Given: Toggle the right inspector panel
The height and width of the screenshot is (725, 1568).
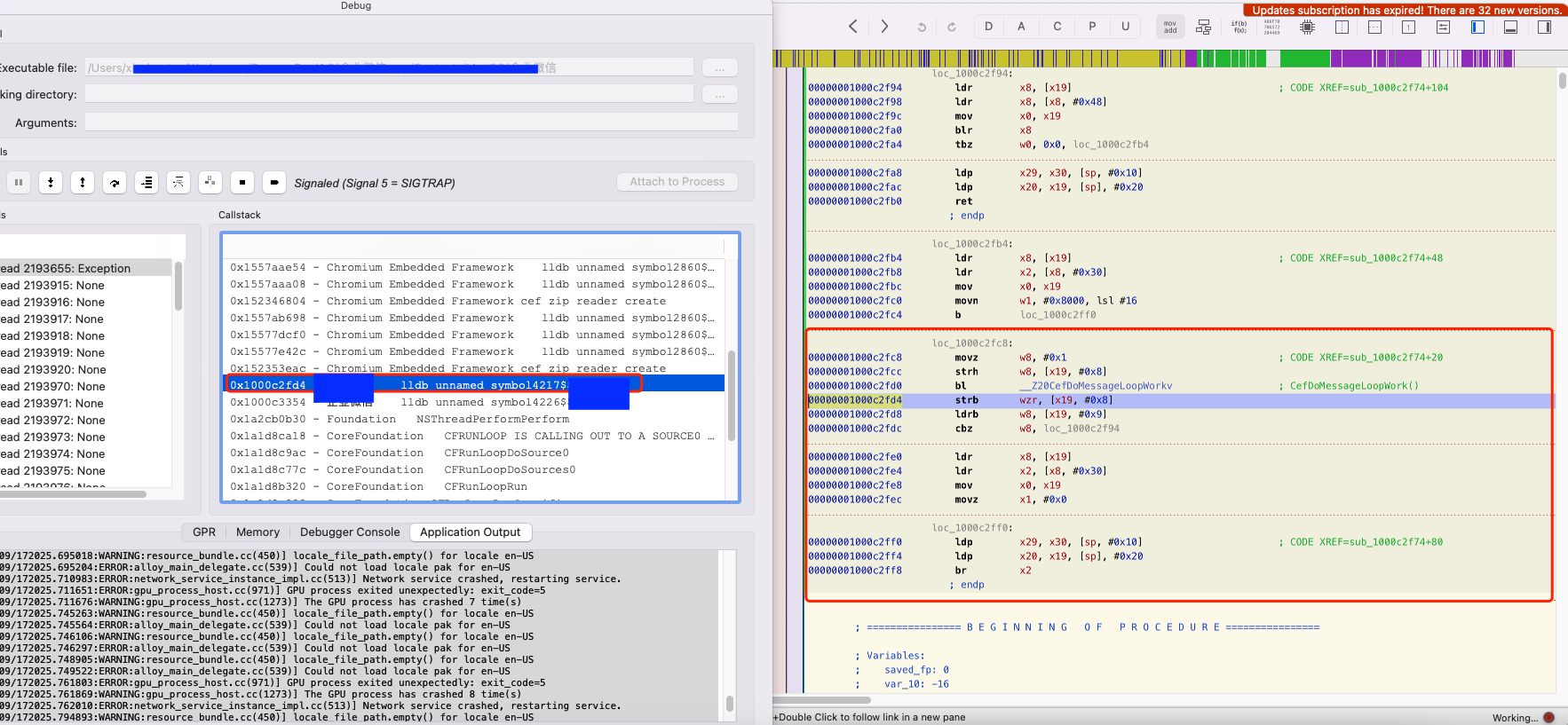Looking at the screenshot, I should [x=1544, y=28].
